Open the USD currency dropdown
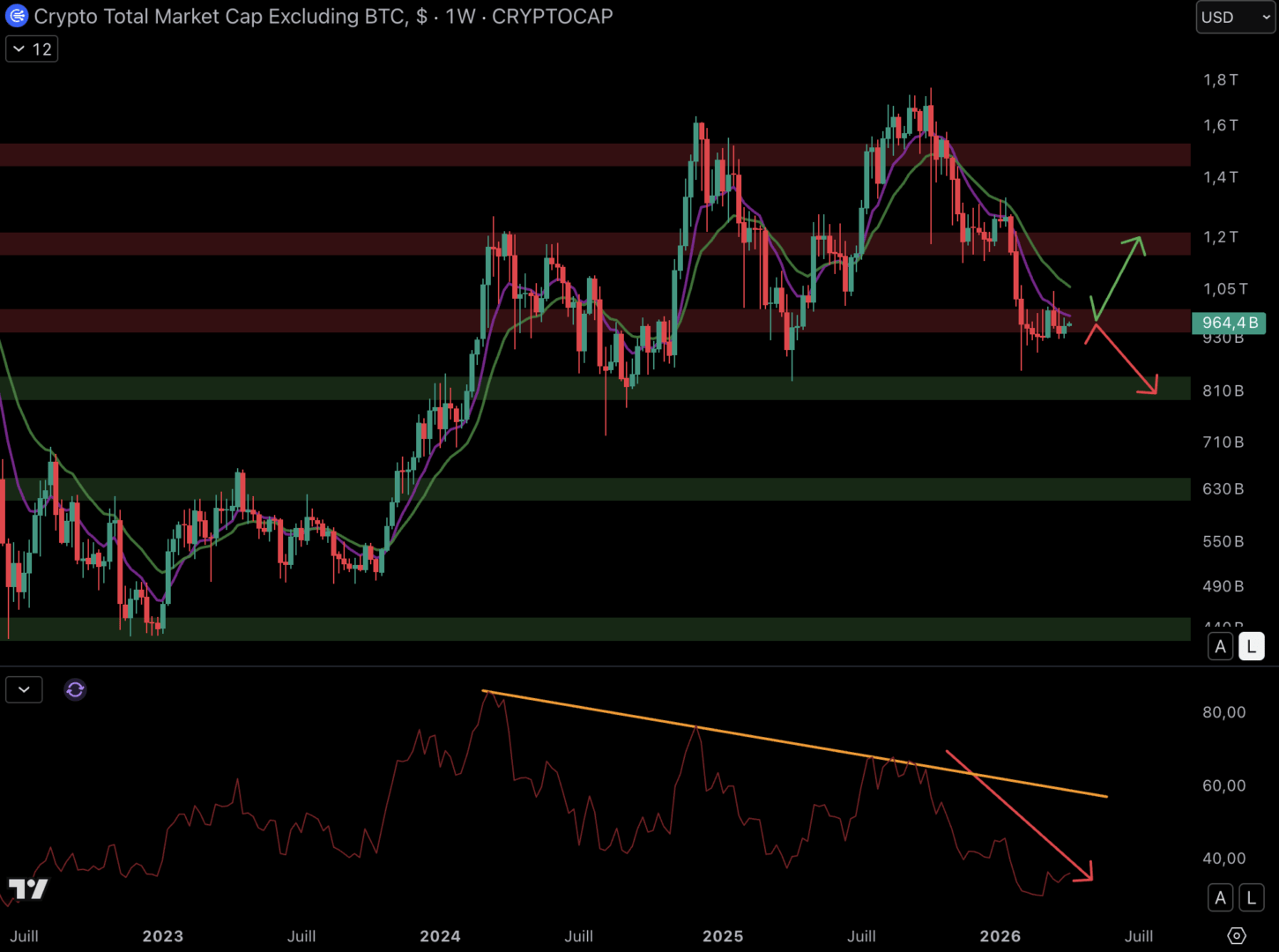The image size is (1279, 952). pyautogui.click(x=1235, y=17)
